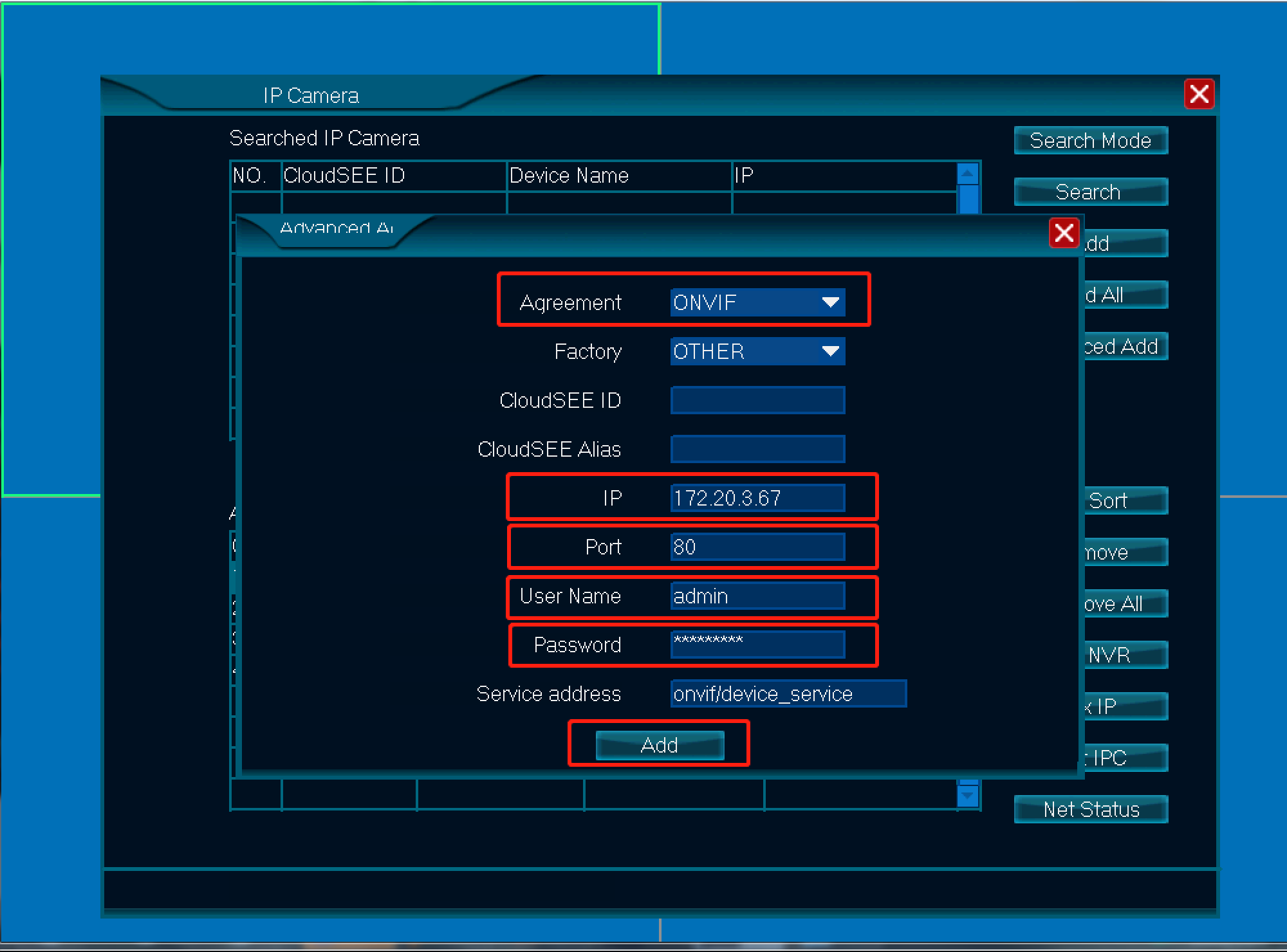Click the User Name field with admin

pyautogui.click(x=757, y=596)
